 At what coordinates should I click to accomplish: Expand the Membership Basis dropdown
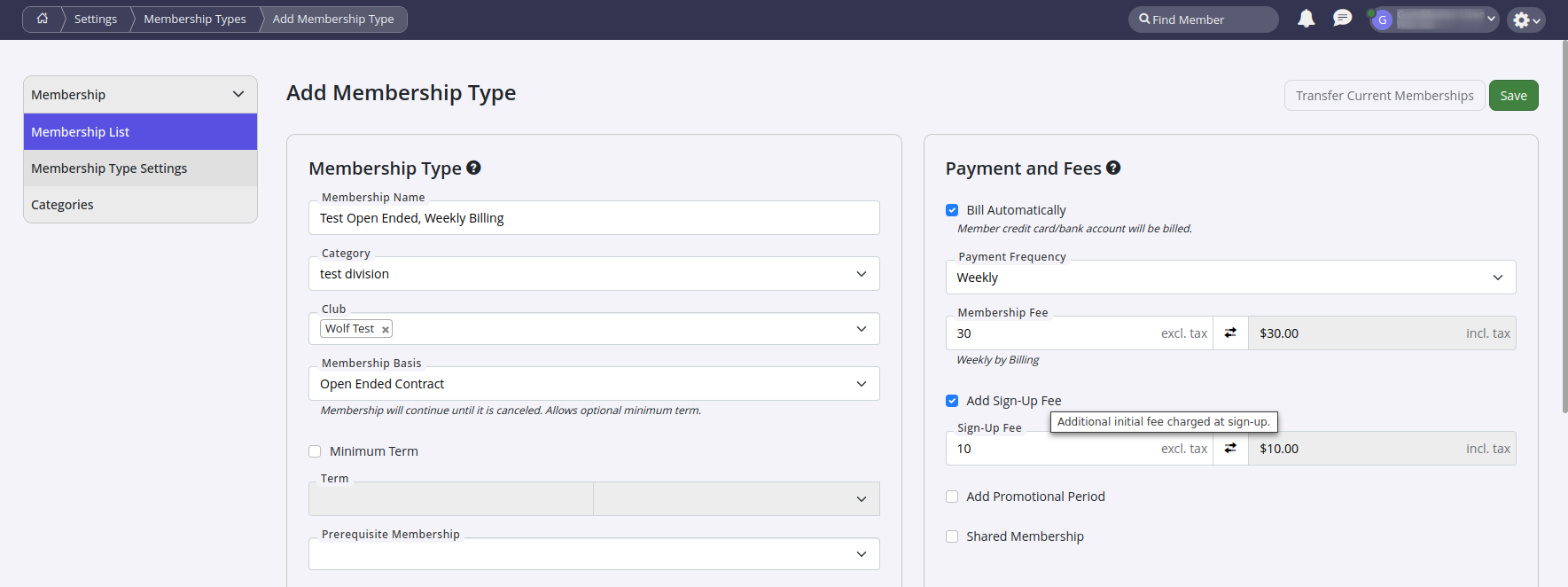click(x=593, y=384)
